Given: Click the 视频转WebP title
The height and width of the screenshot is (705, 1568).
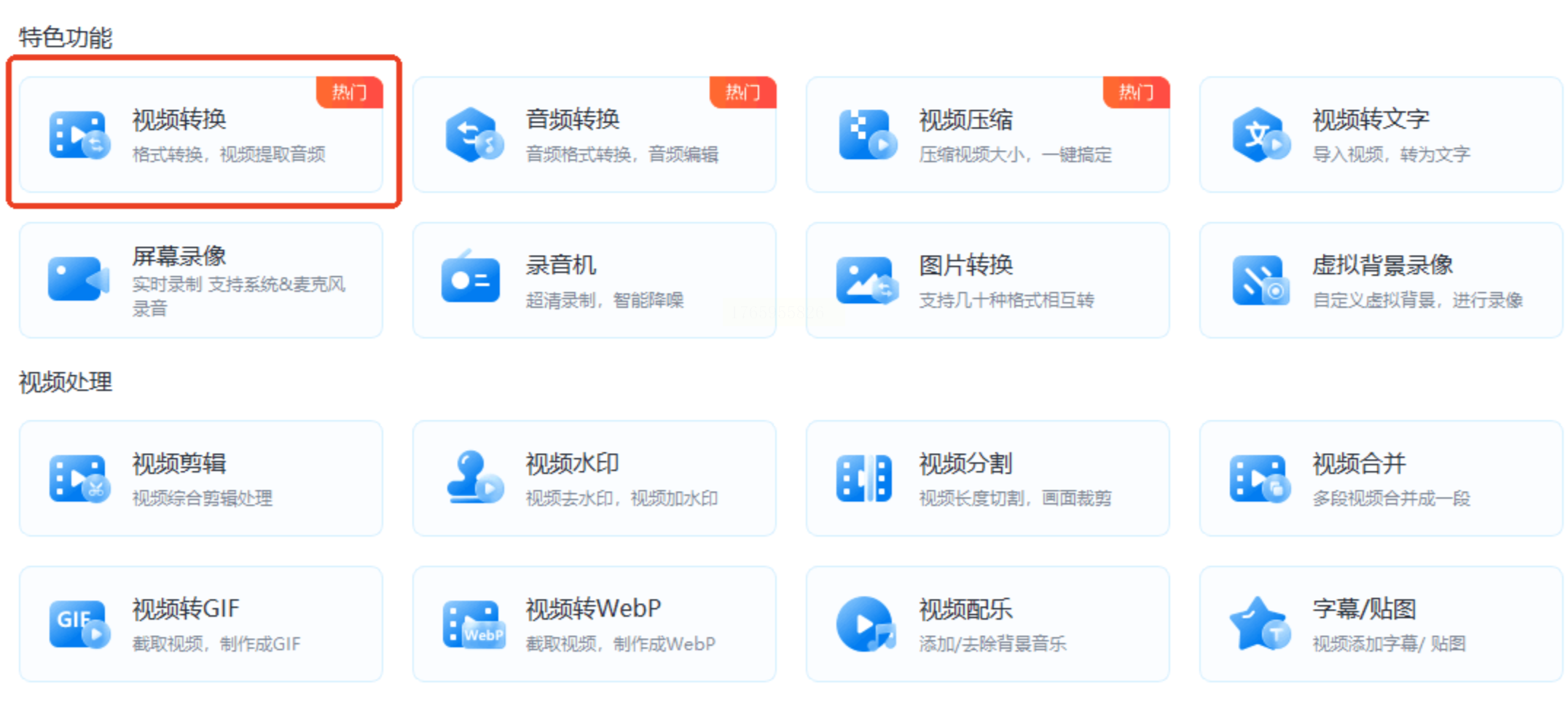Looking at the screenshot, I should (x=594, y=609).
